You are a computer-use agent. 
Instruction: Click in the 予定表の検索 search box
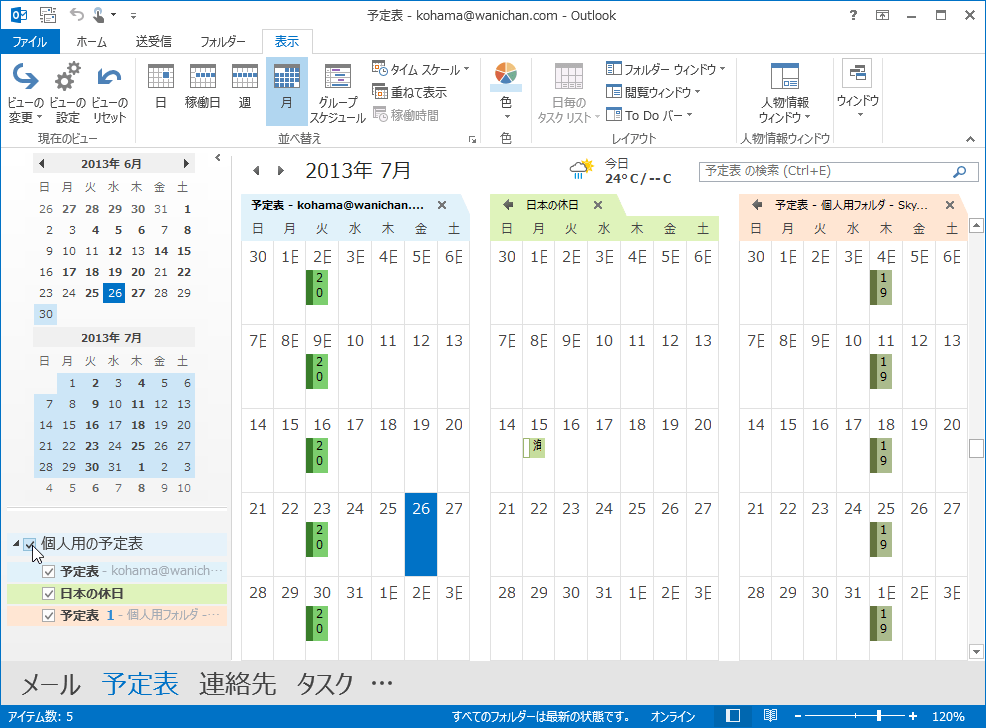[x=826, y=171]
